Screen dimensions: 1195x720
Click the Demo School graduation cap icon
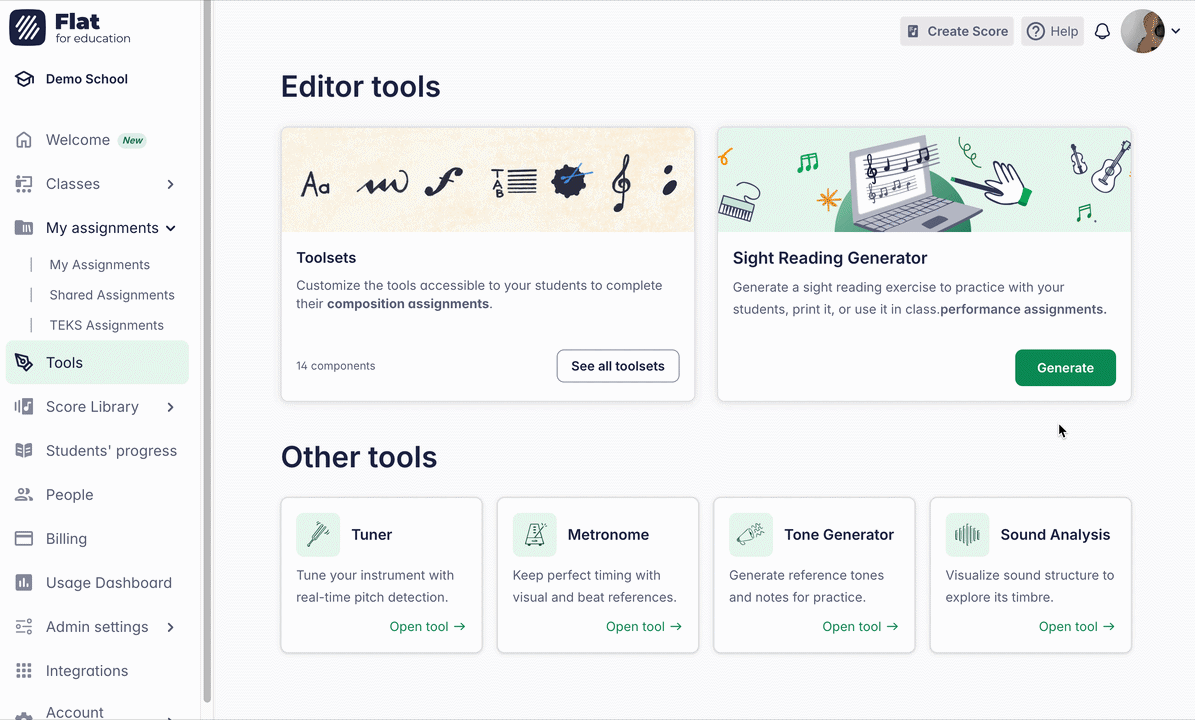pyautogui.click(x=25, y=79)
